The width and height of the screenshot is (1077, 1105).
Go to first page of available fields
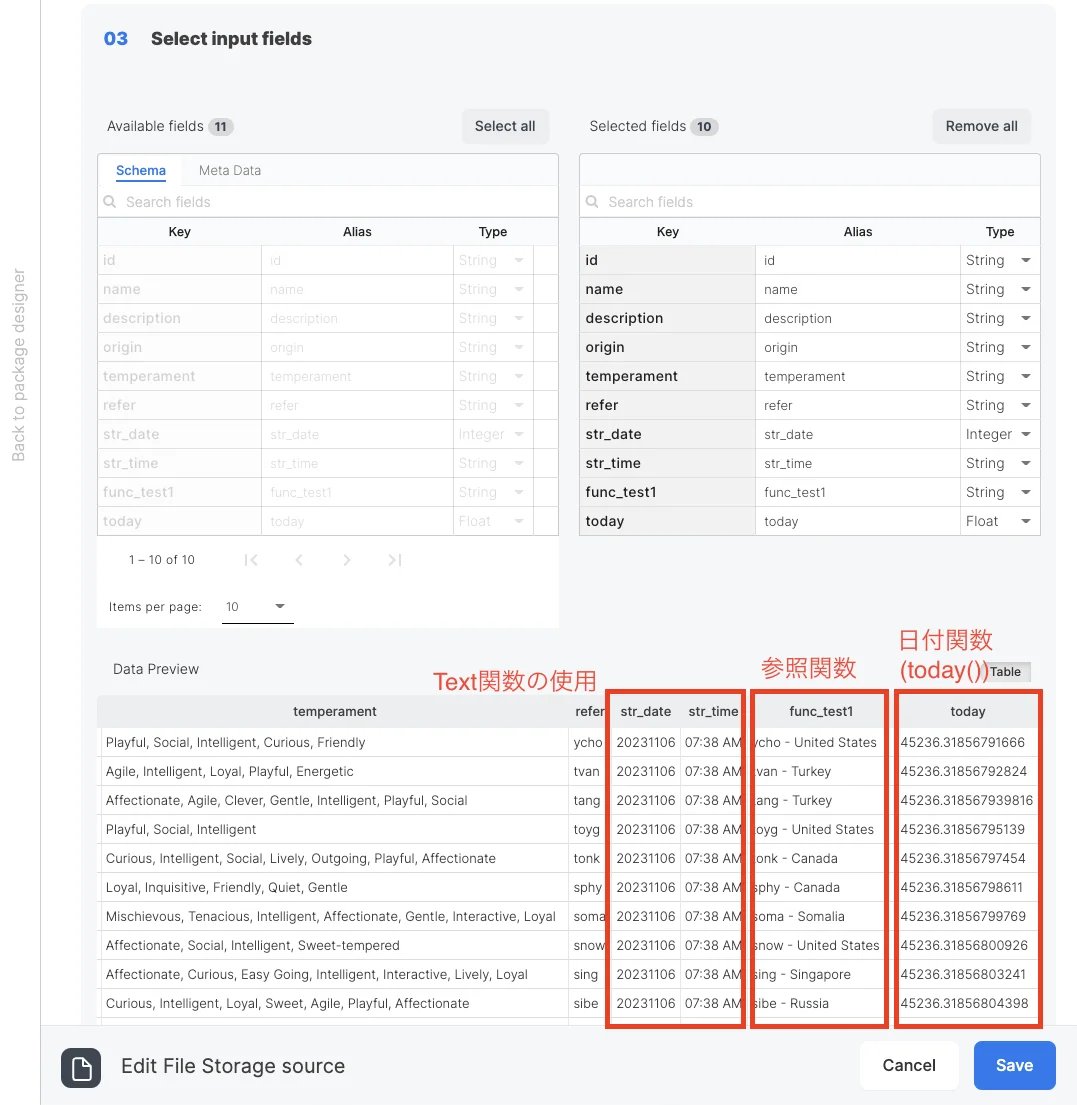pyautogui.click(x=251, y=560)
